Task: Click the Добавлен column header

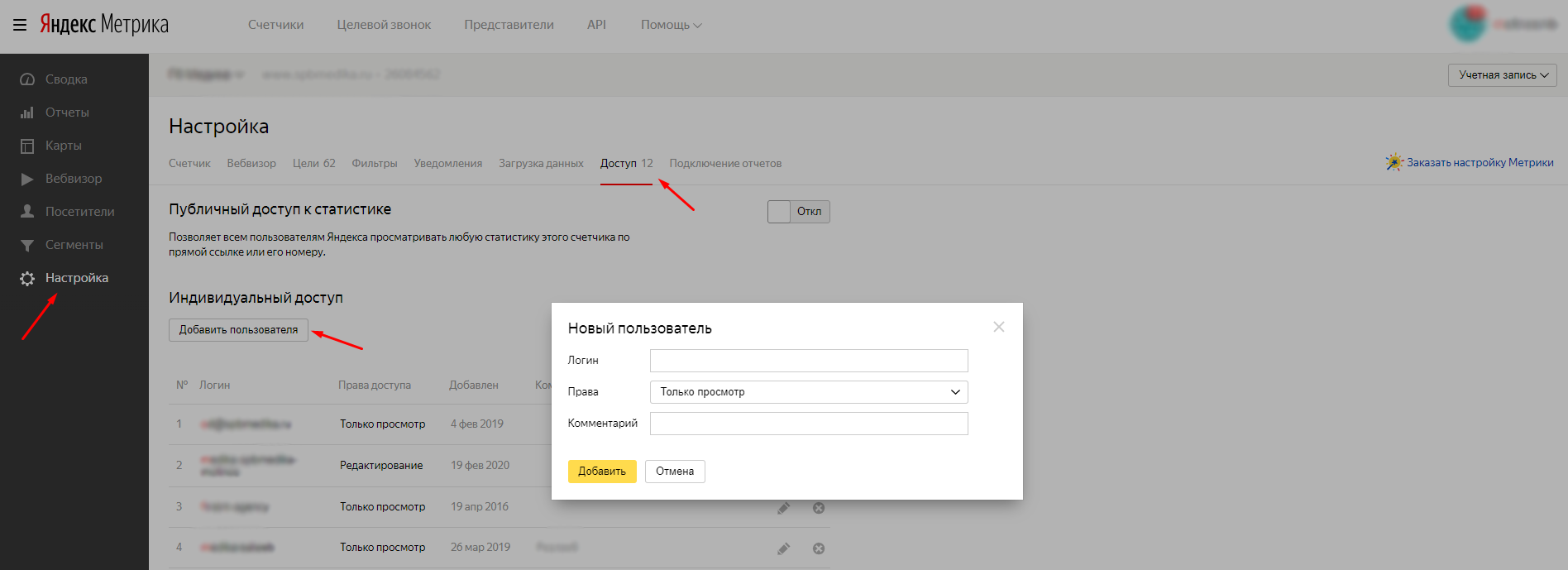Action: coord(474,386)
